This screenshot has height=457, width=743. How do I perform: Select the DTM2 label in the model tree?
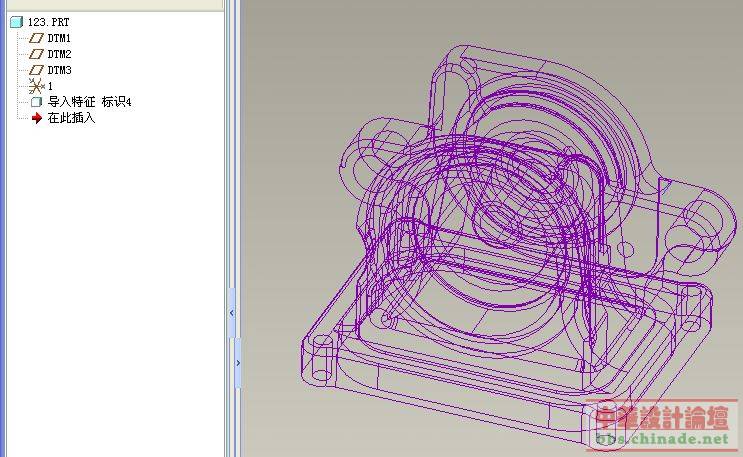[60, 54]
